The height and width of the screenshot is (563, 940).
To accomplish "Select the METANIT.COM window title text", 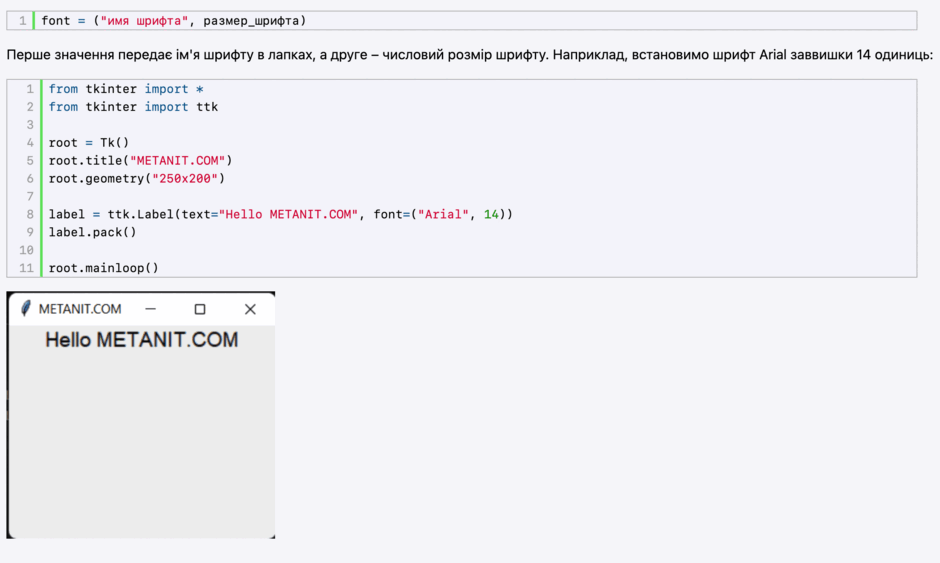I will click(80, 309).
